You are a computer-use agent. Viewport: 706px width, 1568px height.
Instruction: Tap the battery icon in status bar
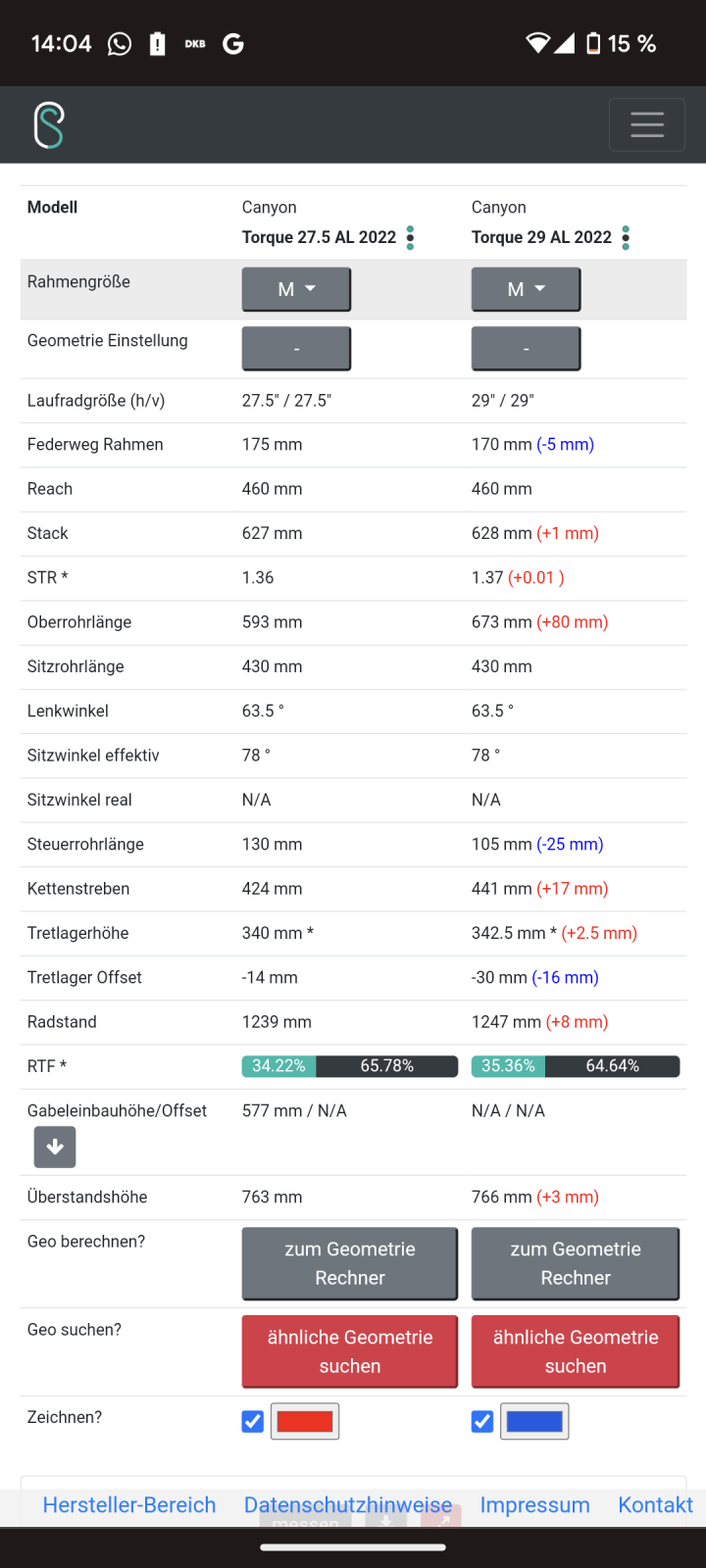click(593, 44)
